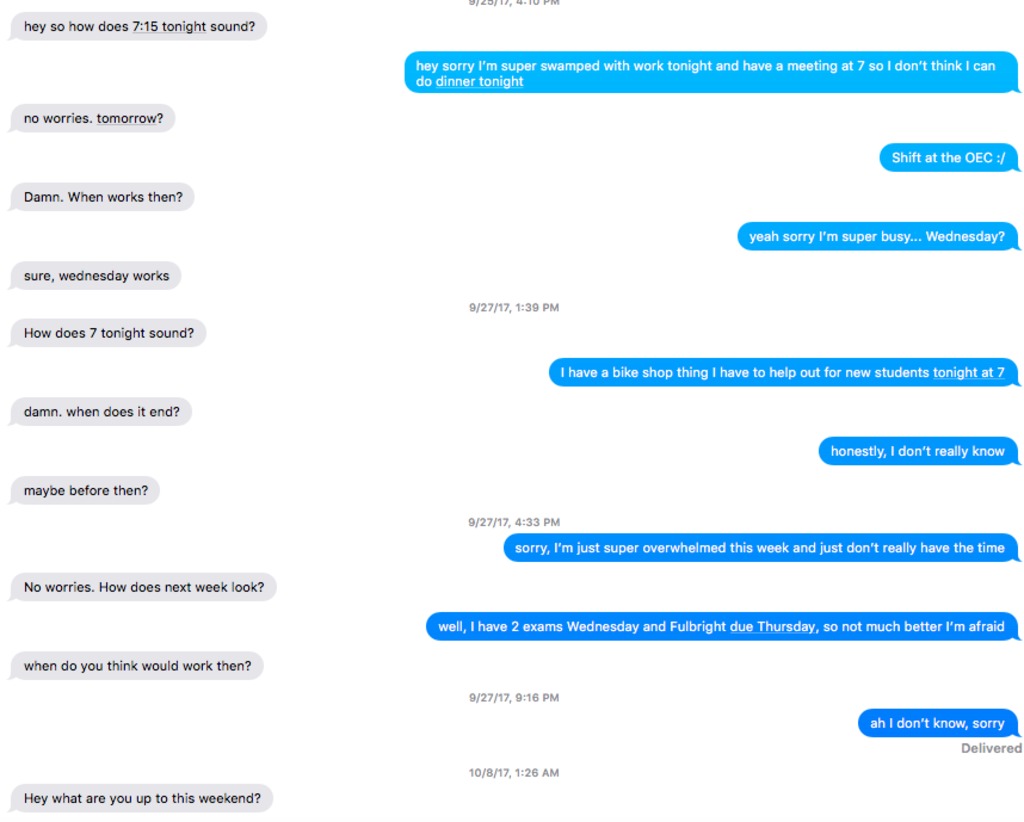Screen dimensions: 1024x822
Task: Click the "sure, wednesday works" message bubble
Action: pyautogui.click(x=96, y=276)
